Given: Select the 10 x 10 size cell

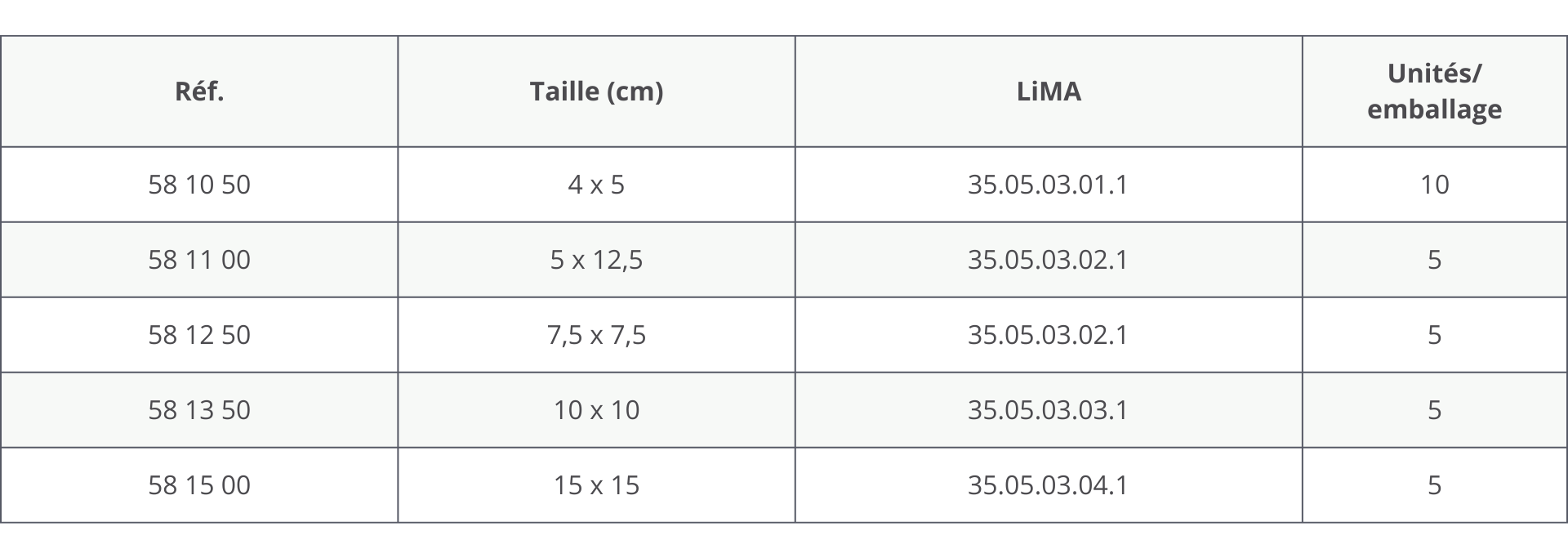Looking at the screenshot, I should pos(596,410).
